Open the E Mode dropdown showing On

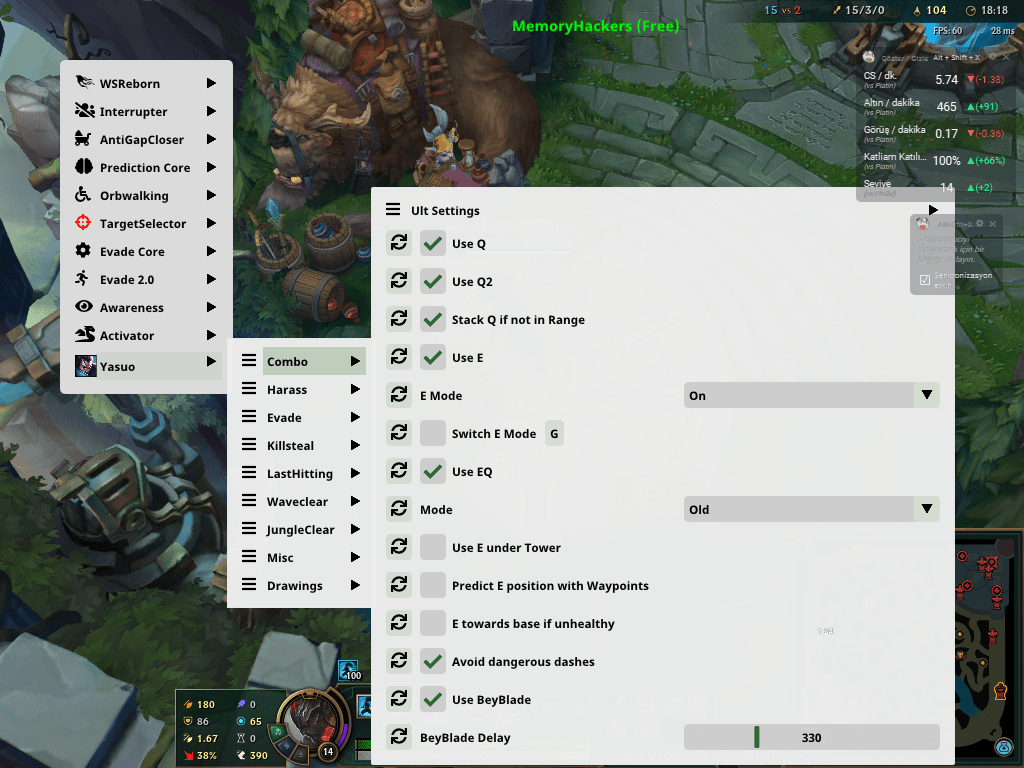point(811,395)
